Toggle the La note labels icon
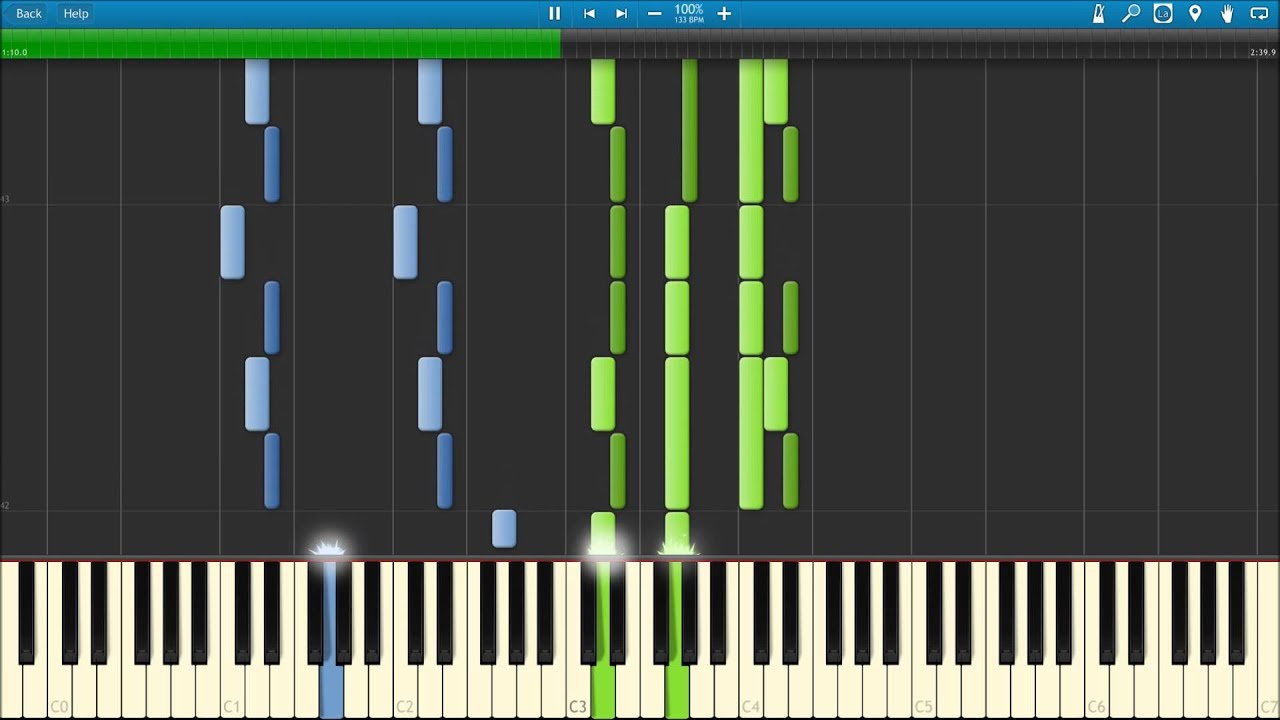 coord(1163,13)
